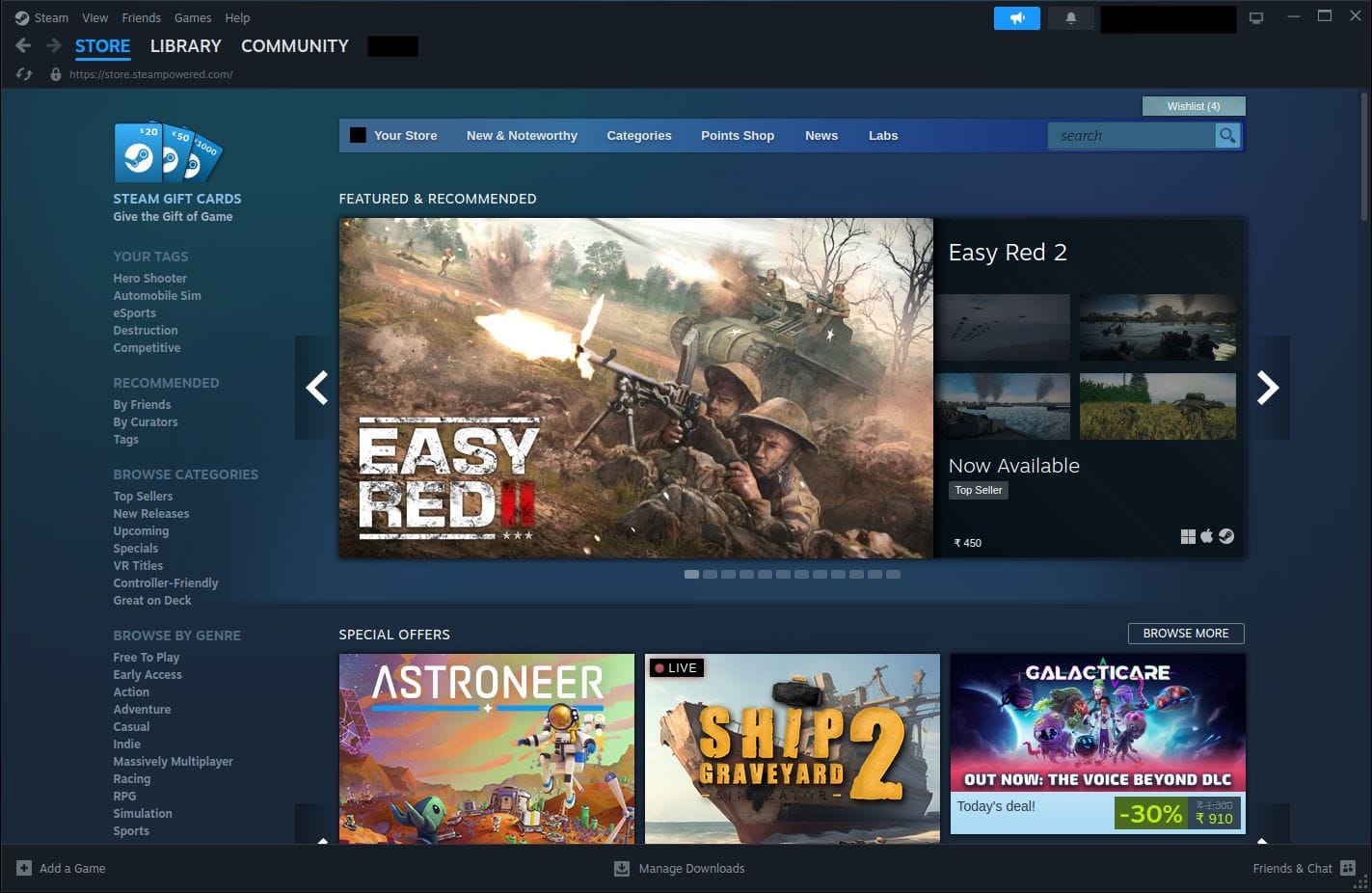Click the back navigation arrow
The height and width of the screenshot is (893, 1372).
(21, 45)
